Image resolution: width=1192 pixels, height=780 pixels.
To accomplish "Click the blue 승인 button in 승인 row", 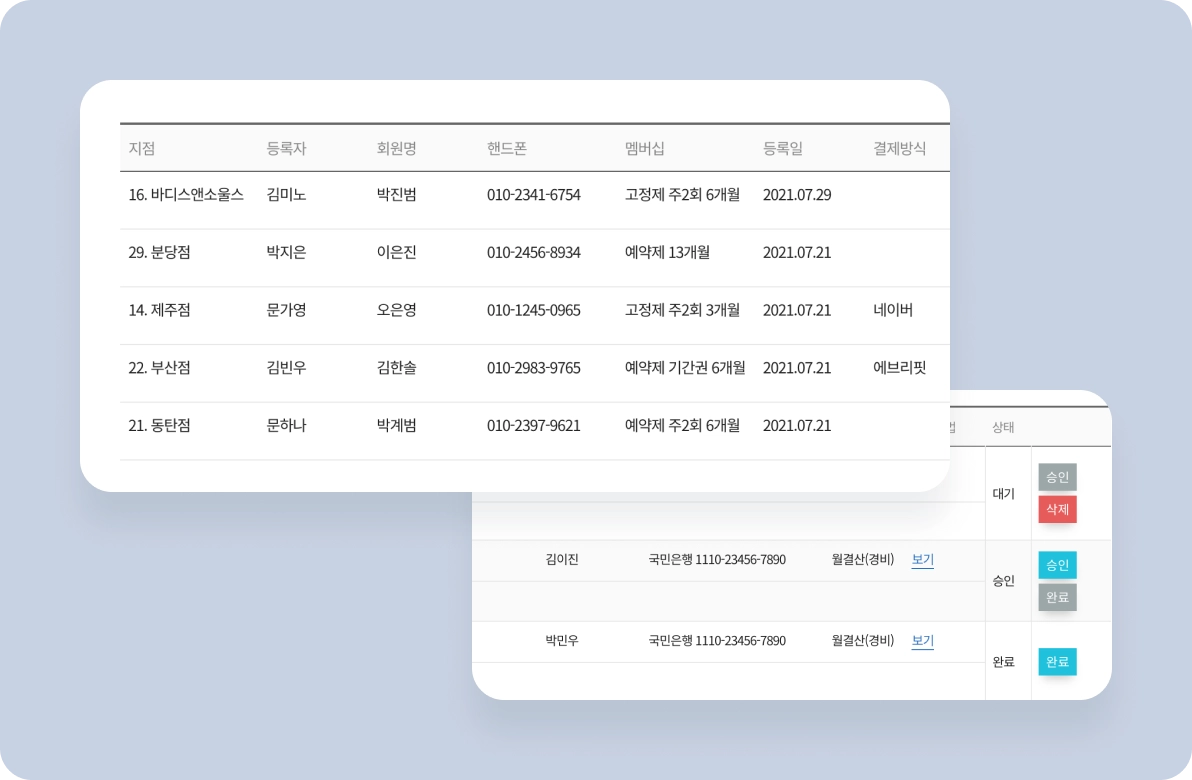I will (1057, 565).
